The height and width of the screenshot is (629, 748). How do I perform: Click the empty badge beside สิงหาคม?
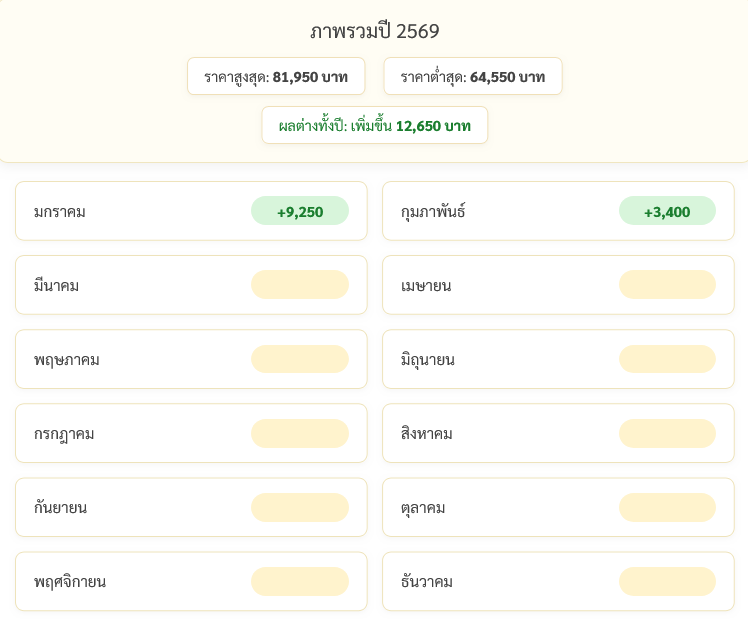[x=667, y=433]
